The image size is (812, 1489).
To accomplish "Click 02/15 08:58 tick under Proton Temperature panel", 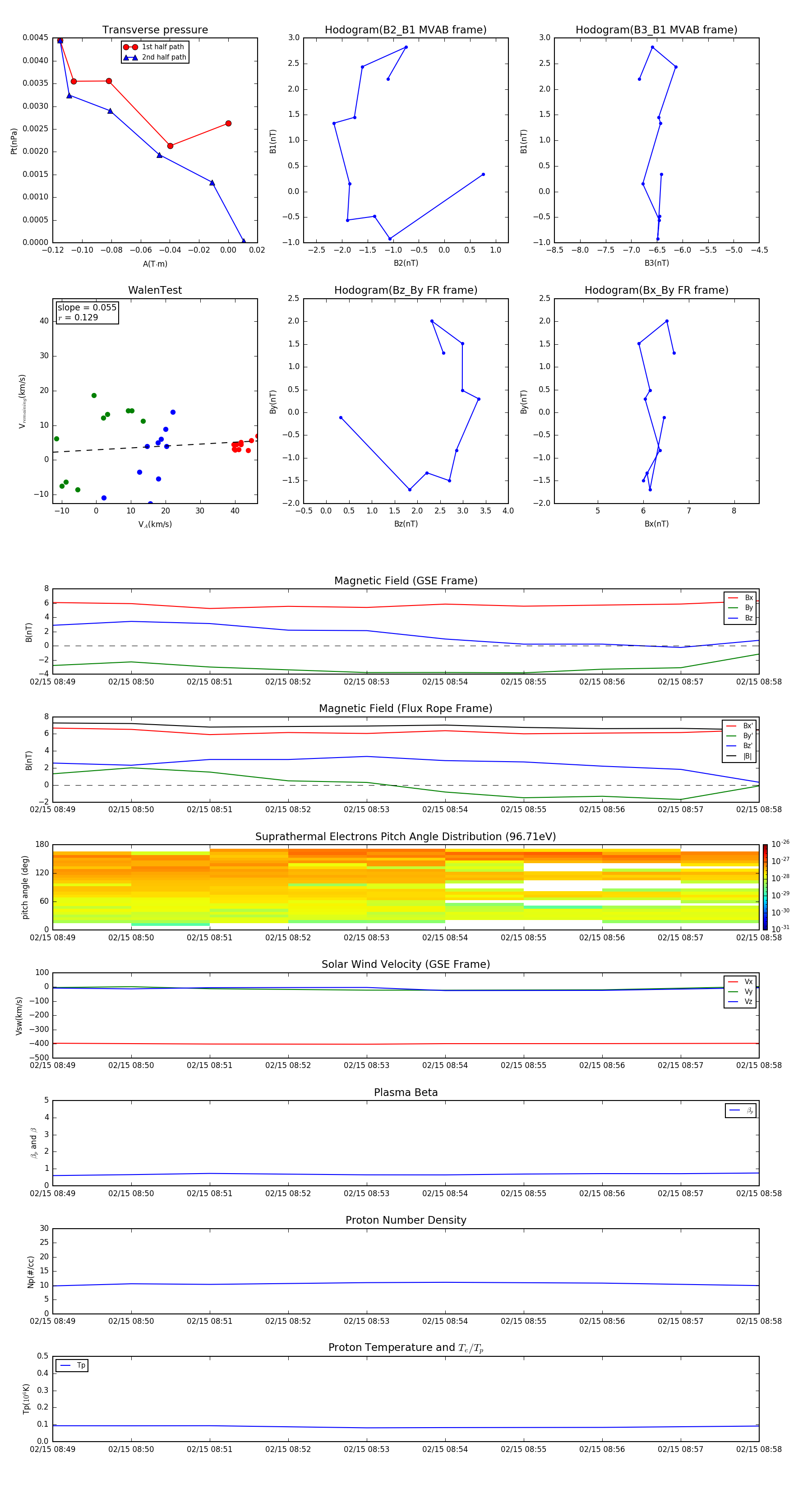I will pos(759,1449).
